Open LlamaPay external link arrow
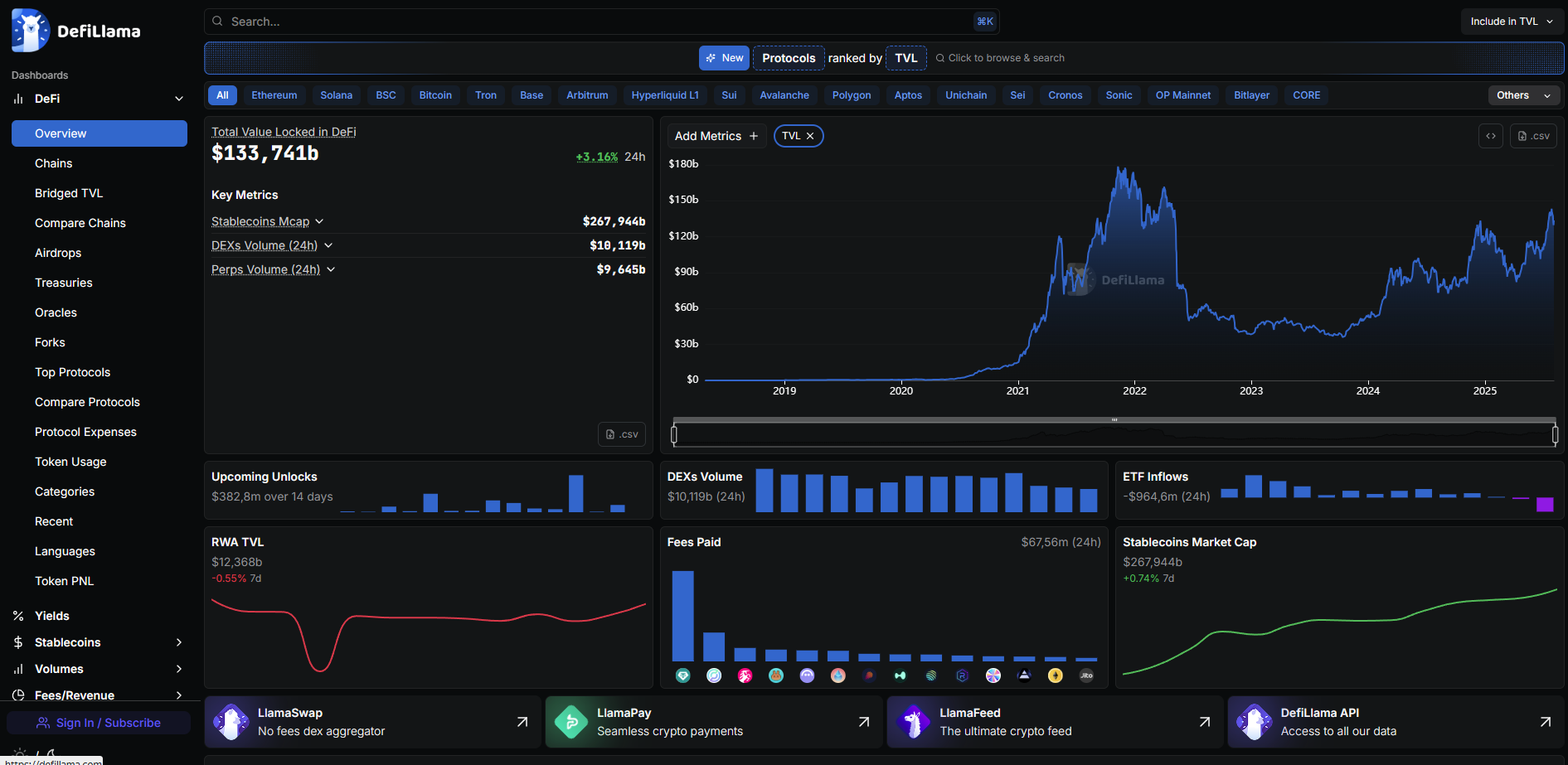The height and width of the screenshot is (765, 1568). coord(864,722)
